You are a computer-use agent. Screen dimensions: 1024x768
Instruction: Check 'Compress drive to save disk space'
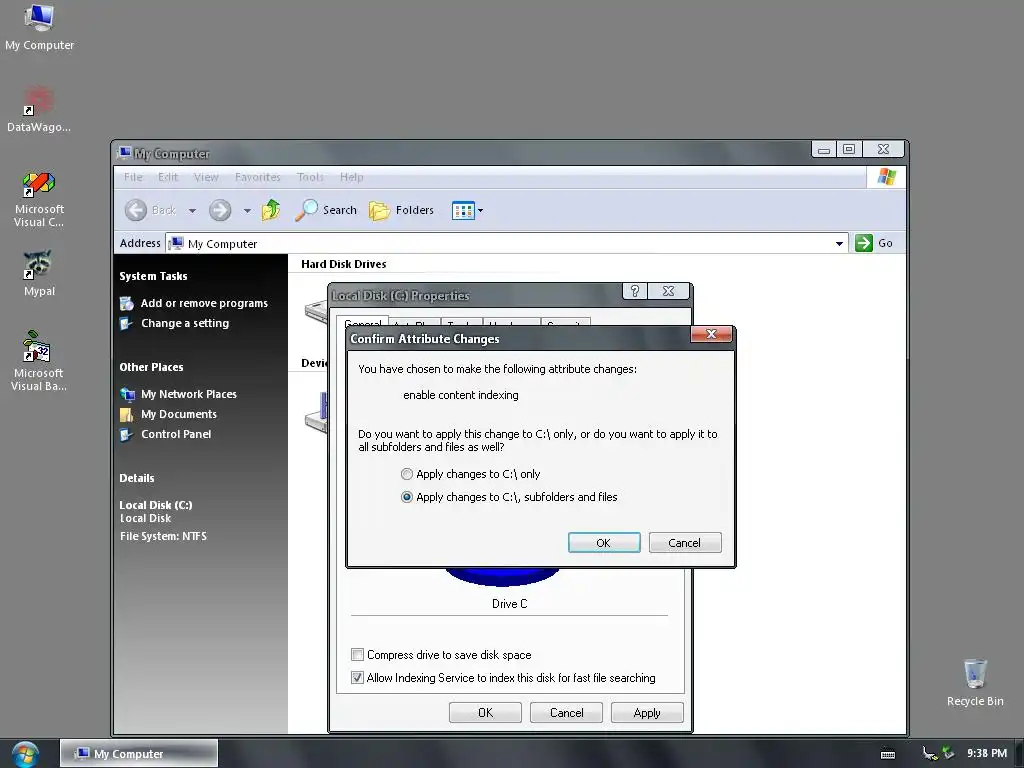(357, 654)
